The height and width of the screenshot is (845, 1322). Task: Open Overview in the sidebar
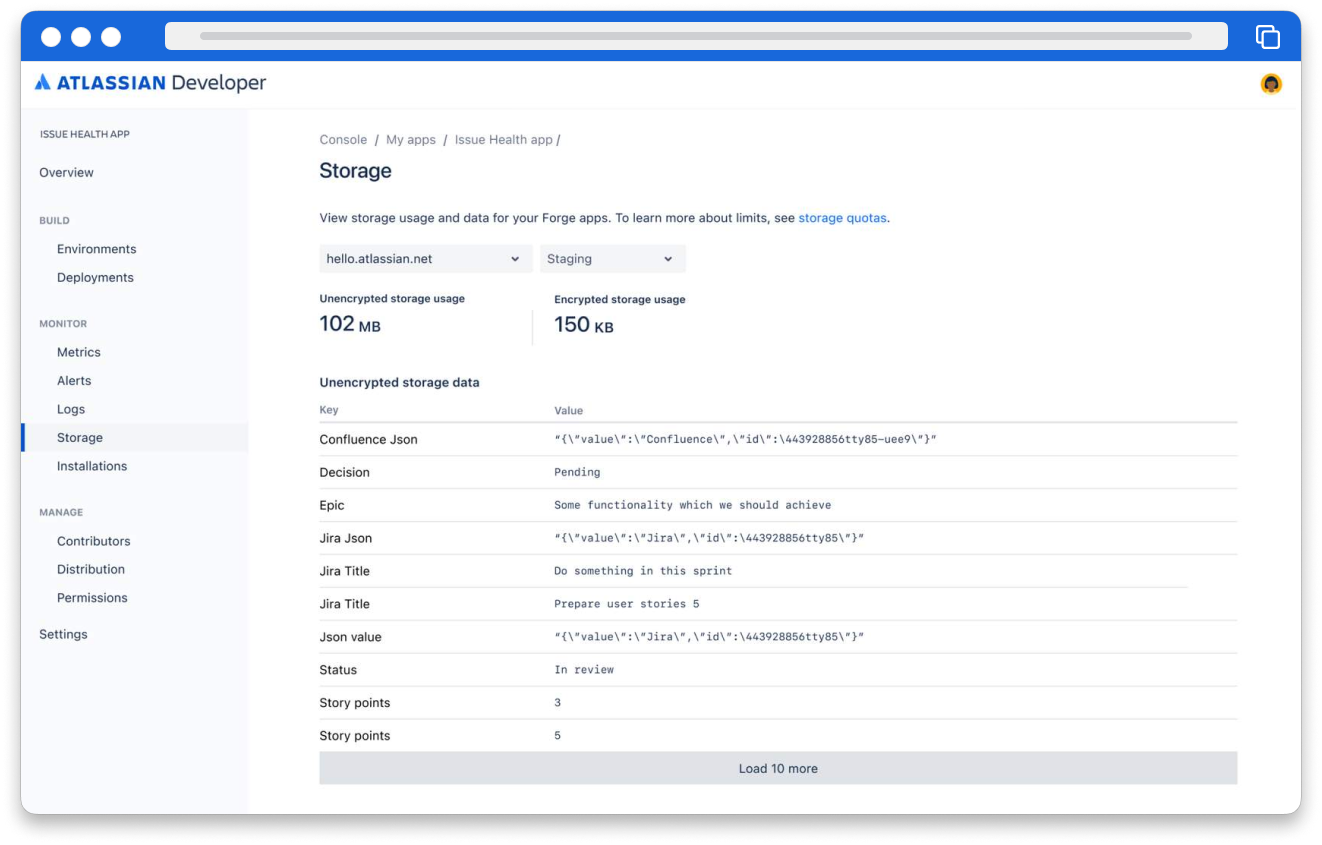point(66,173)
